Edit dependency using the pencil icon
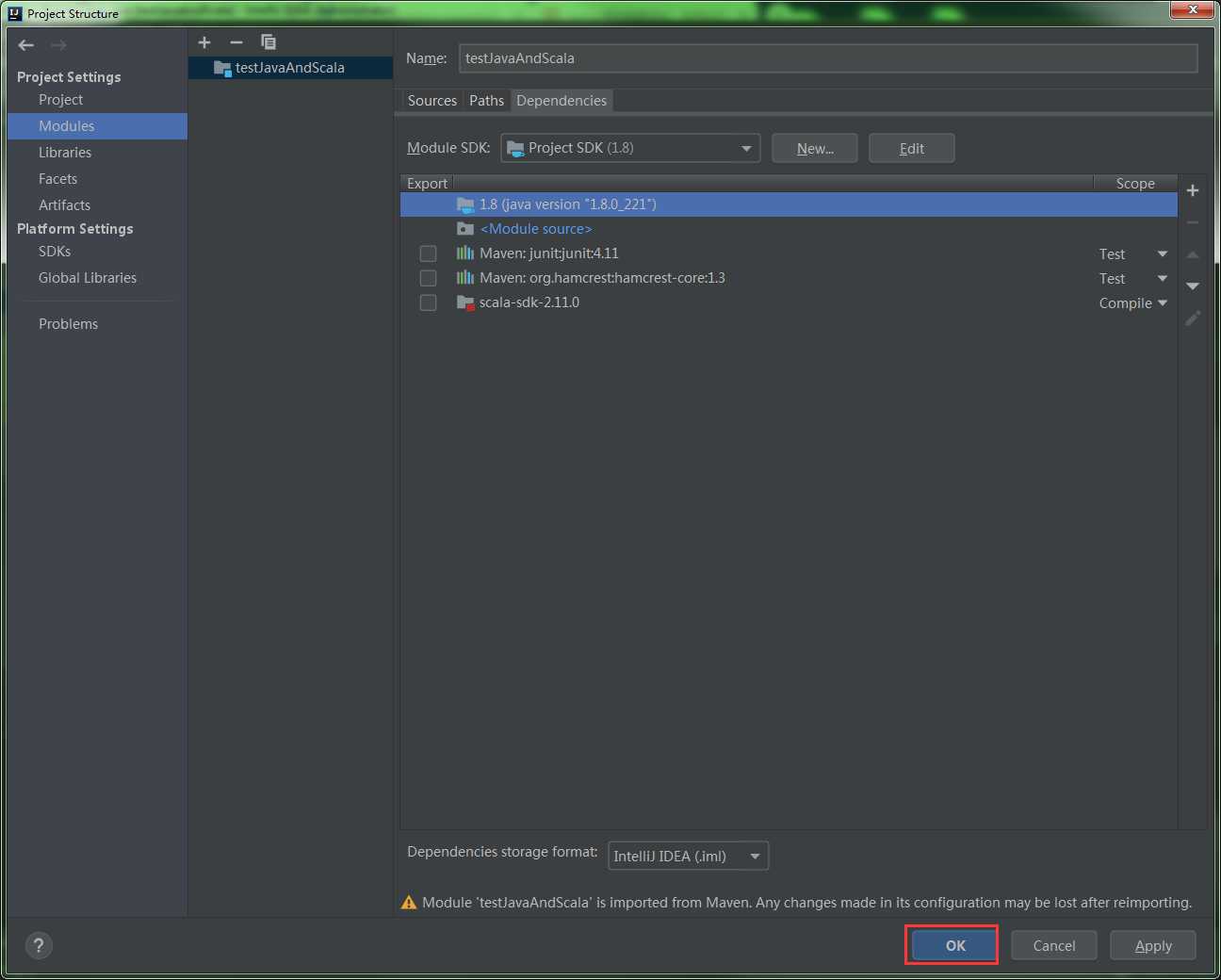1221x980 pixels. tap(1193, 318)
